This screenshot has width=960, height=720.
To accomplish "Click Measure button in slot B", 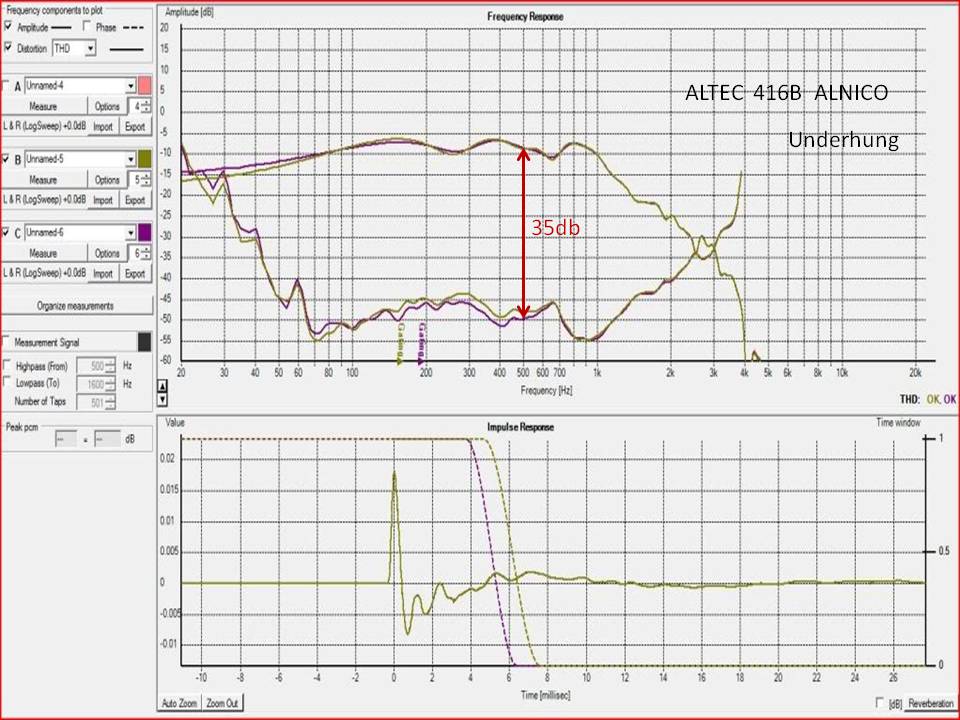I will click(x=43, y=180).
